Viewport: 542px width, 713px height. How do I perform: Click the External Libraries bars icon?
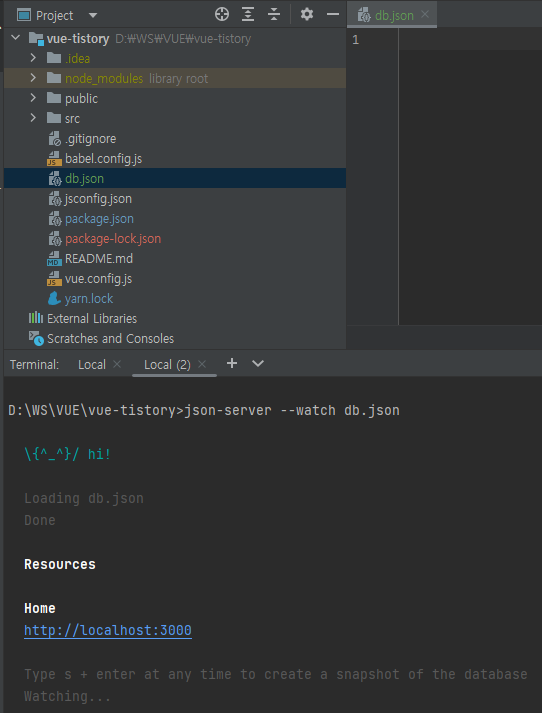[x=36, y=318]
